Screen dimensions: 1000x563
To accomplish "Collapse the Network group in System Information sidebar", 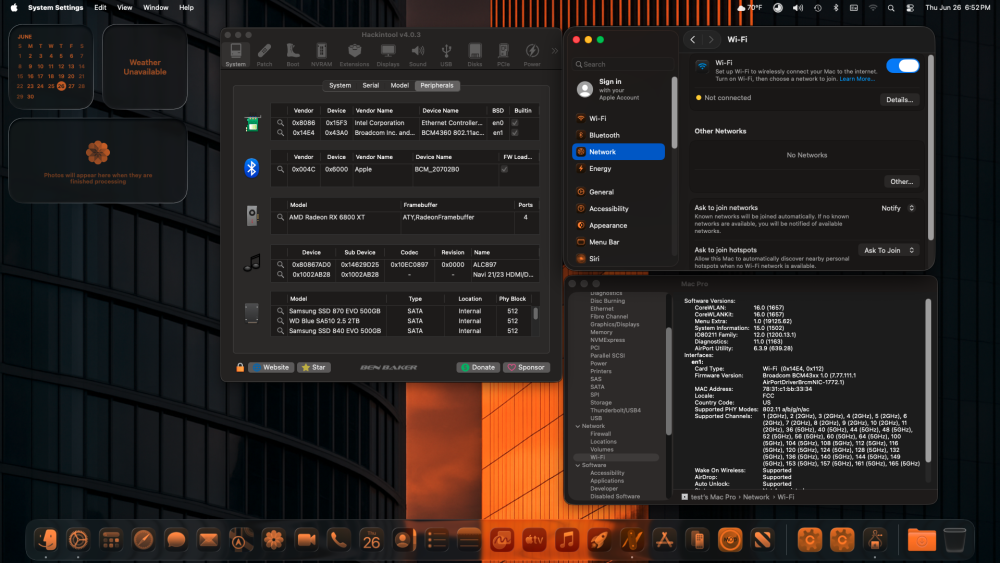I will (578, 426).
